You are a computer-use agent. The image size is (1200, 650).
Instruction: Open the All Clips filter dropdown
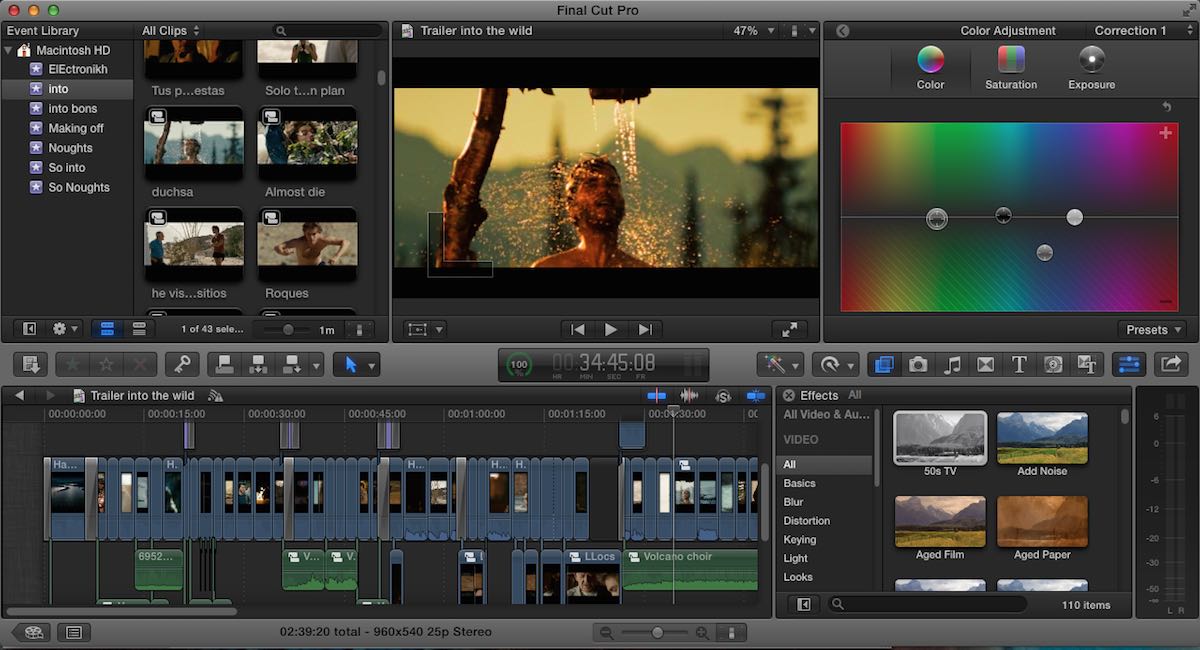(x=171, y=31)
